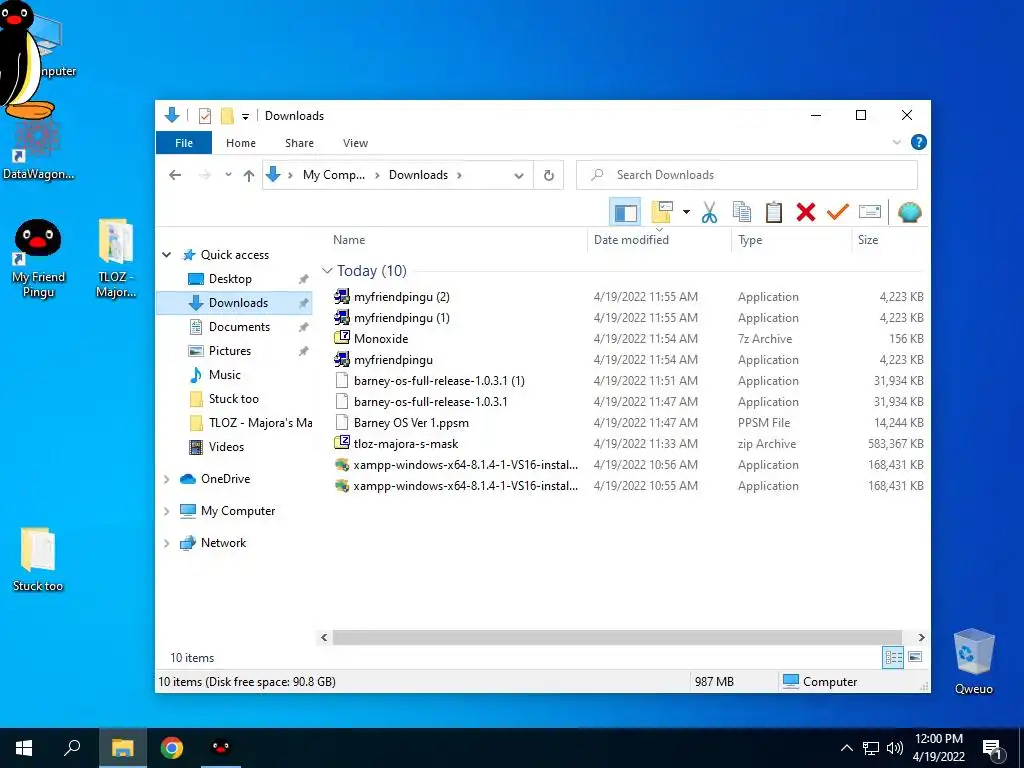1024x768 pixels.
Task: Click the Copy toolbar icon
Action: click(742, 212)
